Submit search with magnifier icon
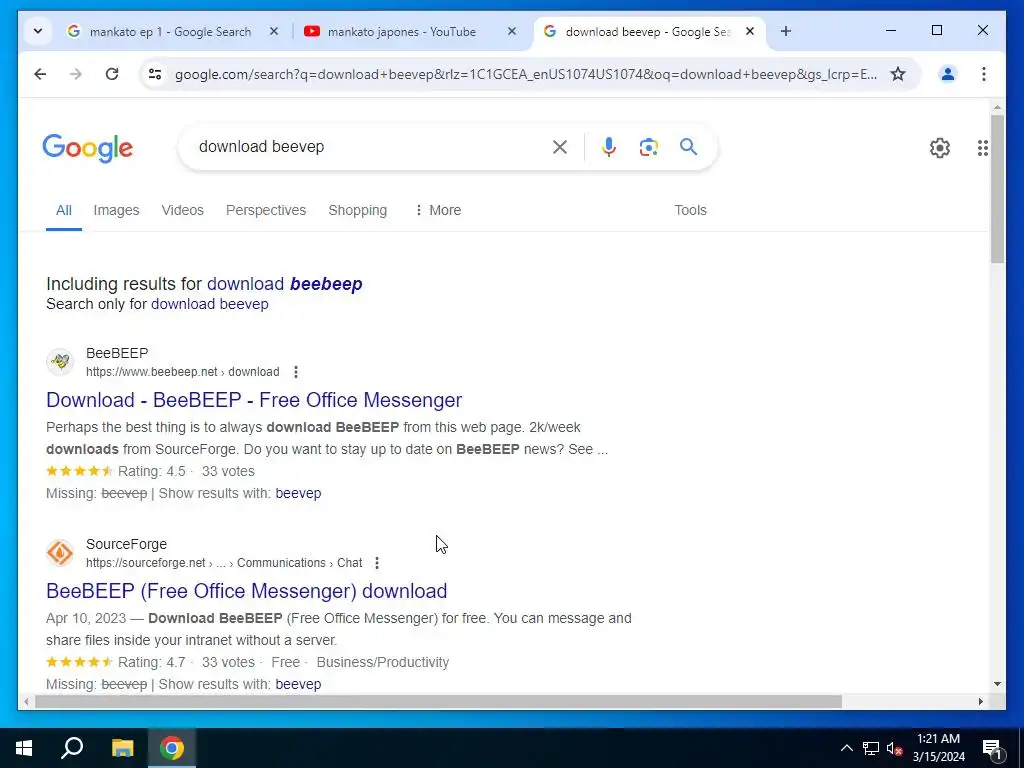The height and width of the screenshot is (768, 1024). [688, 147]
